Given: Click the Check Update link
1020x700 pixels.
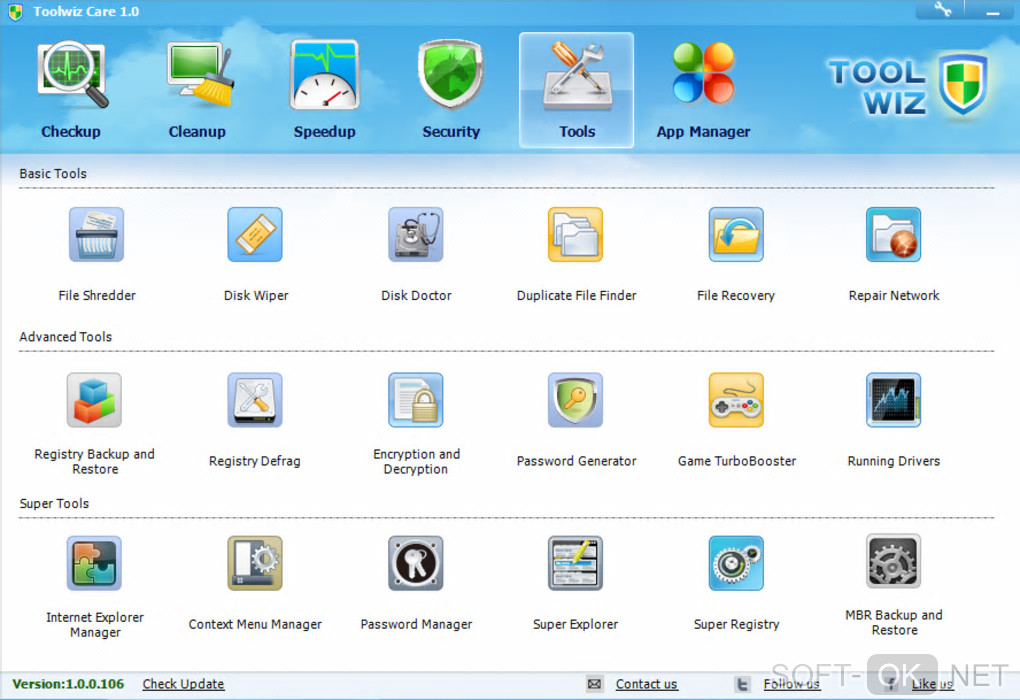Looking at the screenshot, I should (183, 684).
